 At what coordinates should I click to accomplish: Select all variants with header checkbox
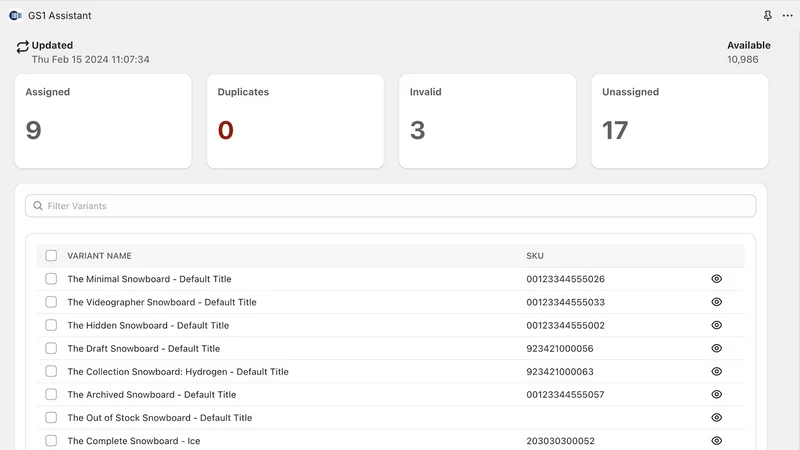(x=51, y=256)
